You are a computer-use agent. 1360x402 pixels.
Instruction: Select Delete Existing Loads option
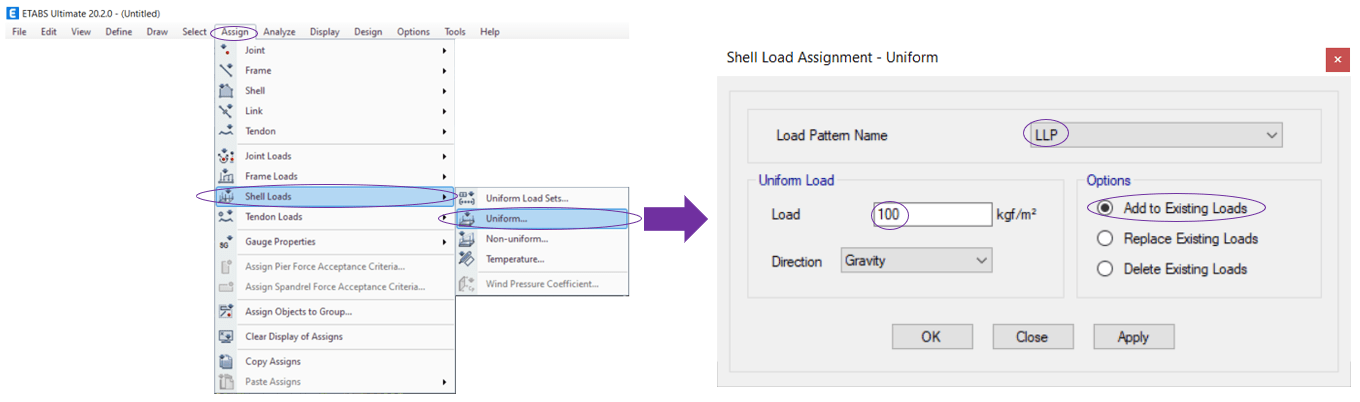click(1105, 269)
